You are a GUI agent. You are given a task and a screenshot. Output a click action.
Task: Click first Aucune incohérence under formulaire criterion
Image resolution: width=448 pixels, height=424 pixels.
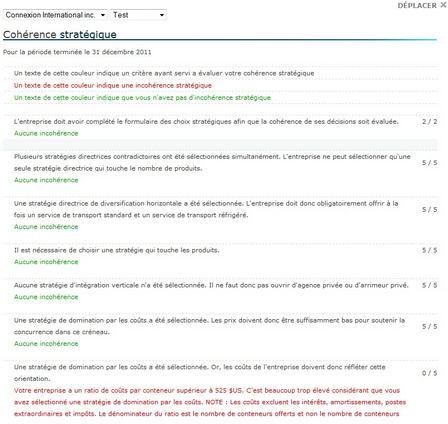coord(46,133)
